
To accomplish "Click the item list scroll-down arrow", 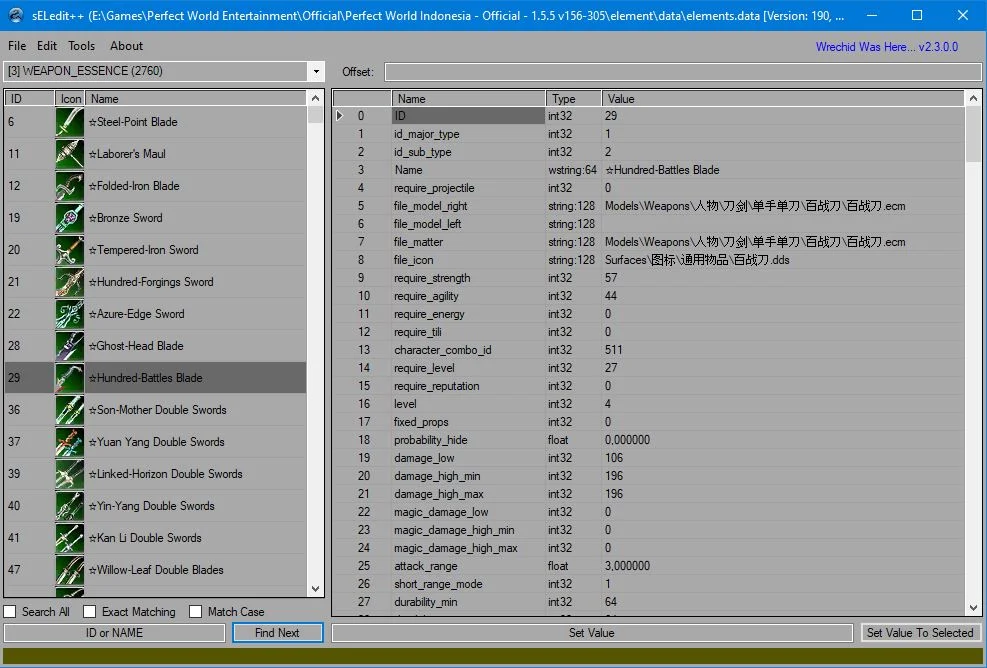I will [315, 589].
